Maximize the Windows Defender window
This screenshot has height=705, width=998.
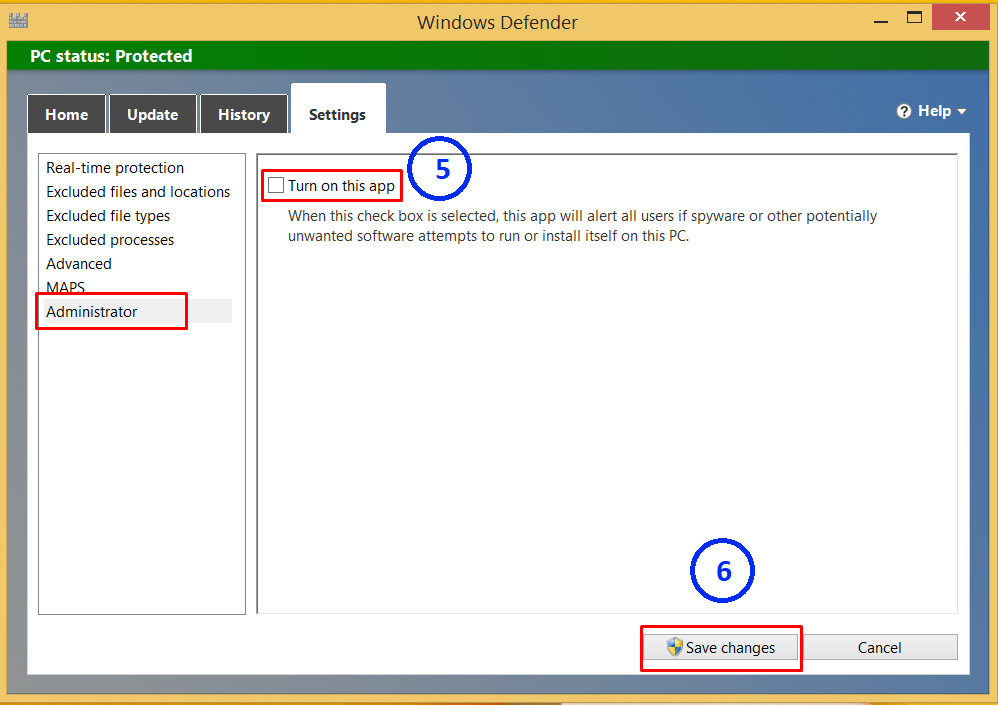913,17
